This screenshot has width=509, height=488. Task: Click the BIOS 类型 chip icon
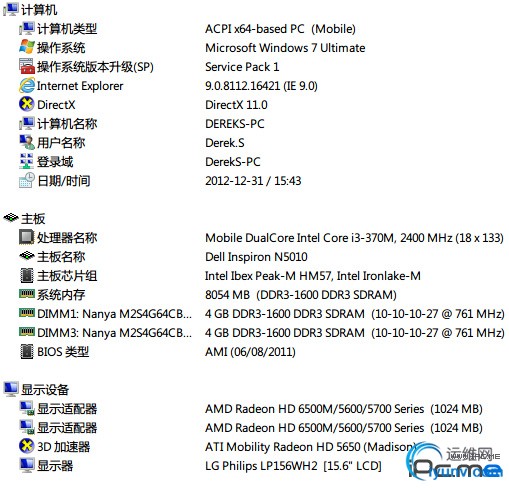coord(27,351)
